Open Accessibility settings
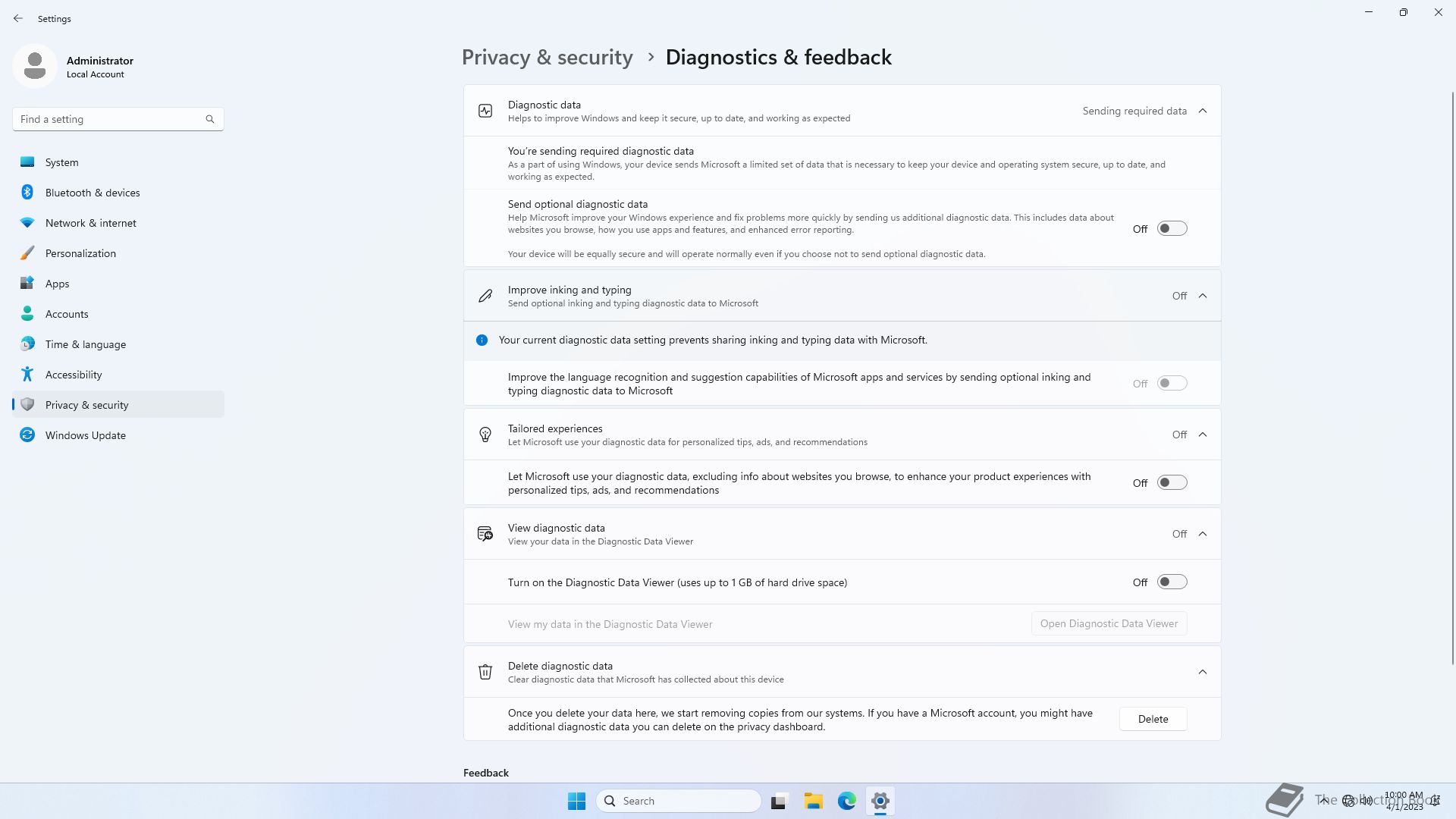 (x=118, y=375)
